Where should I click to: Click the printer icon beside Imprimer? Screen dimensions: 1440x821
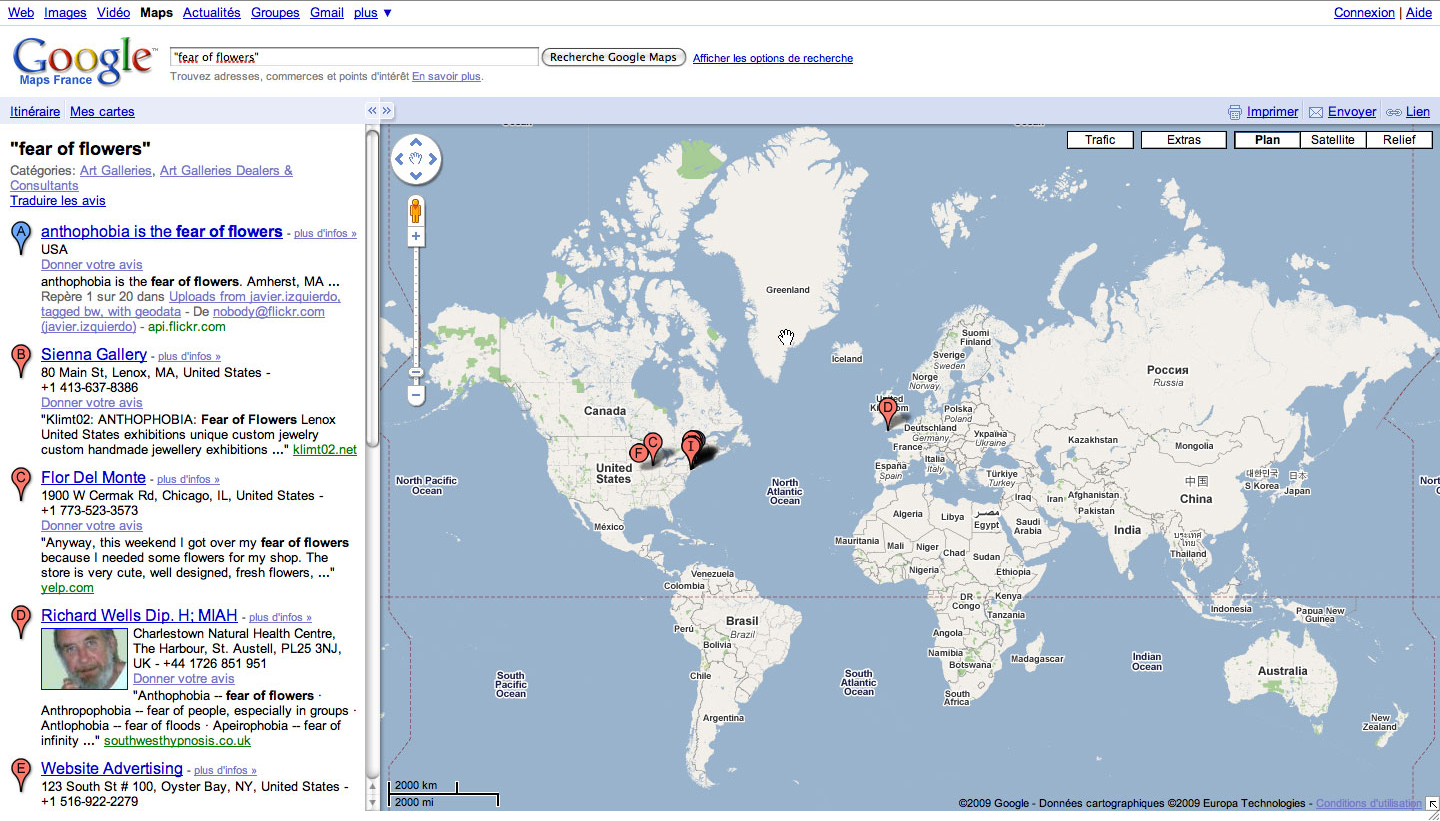[1235, 112]
